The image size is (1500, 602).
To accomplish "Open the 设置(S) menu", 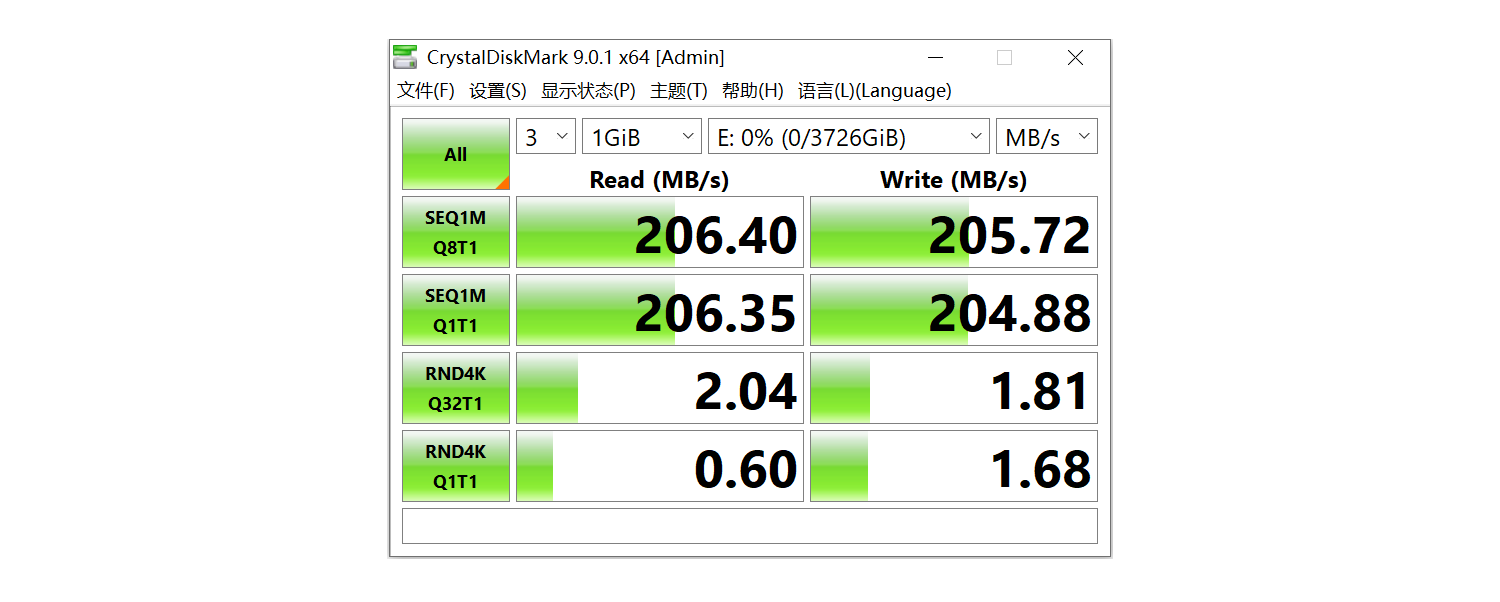I will (x=498, y=91).
